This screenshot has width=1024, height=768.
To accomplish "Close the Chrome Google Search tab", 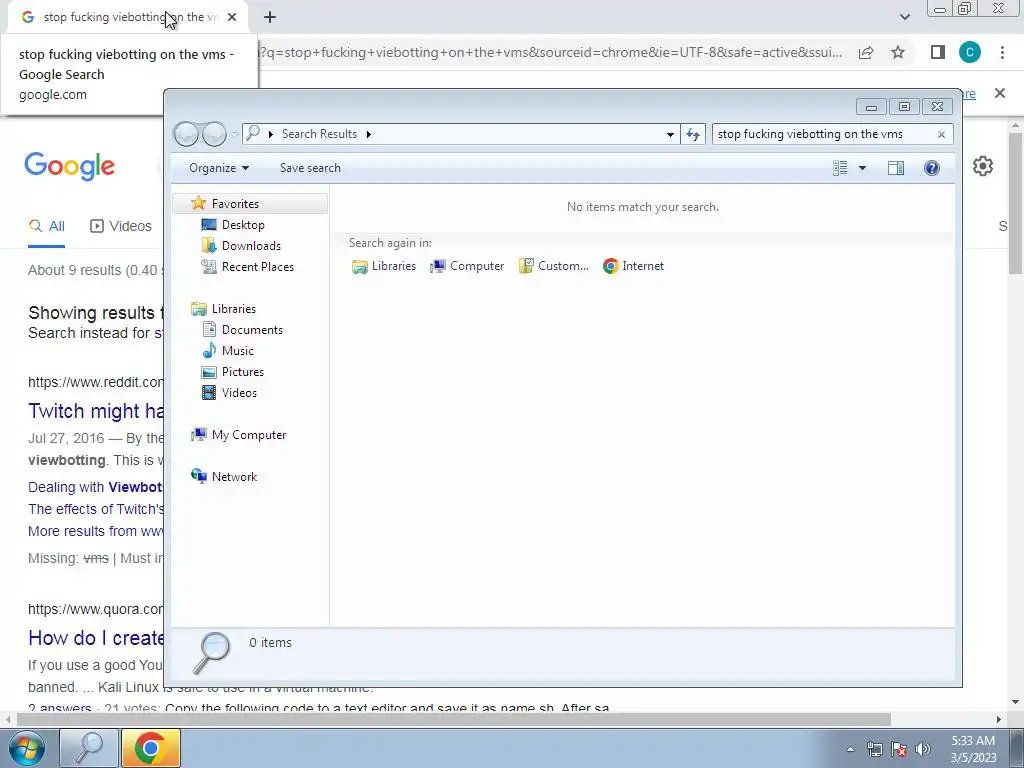I will 232,17.
